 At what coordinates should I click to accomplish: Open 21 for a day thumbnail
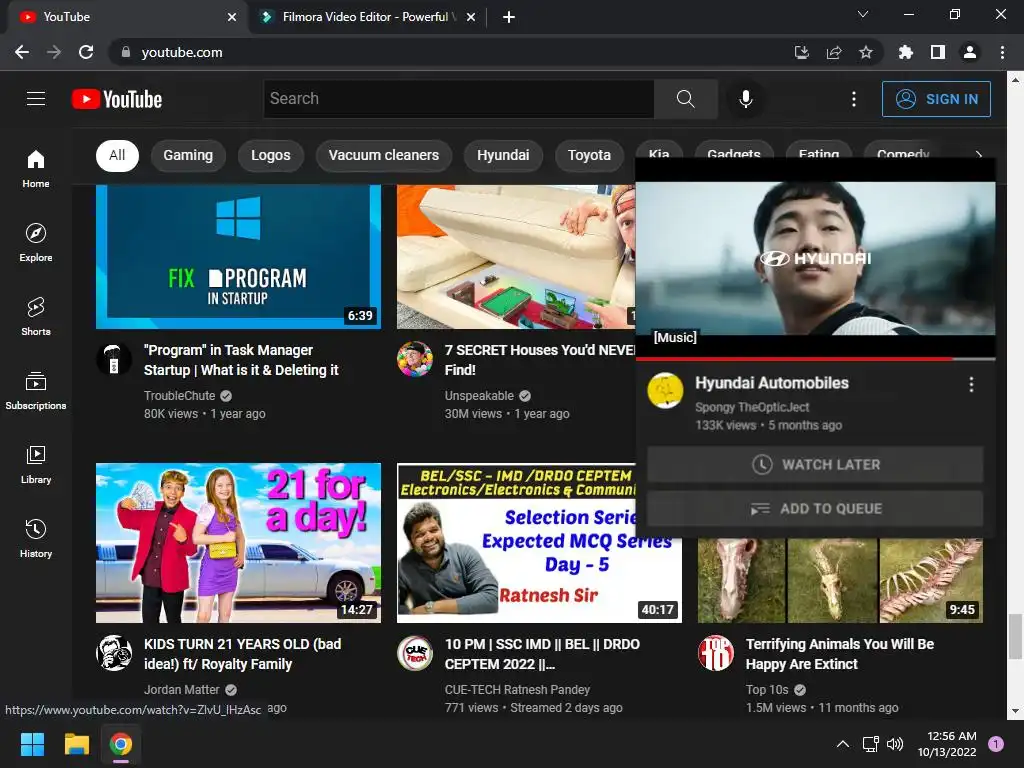[238, 543]
